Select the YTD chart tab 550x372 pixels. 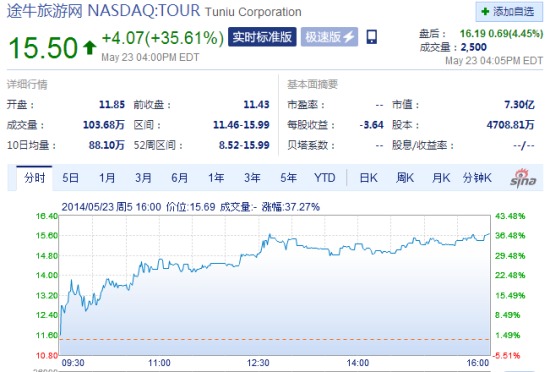pyautogui.click(x=325, y=178)
